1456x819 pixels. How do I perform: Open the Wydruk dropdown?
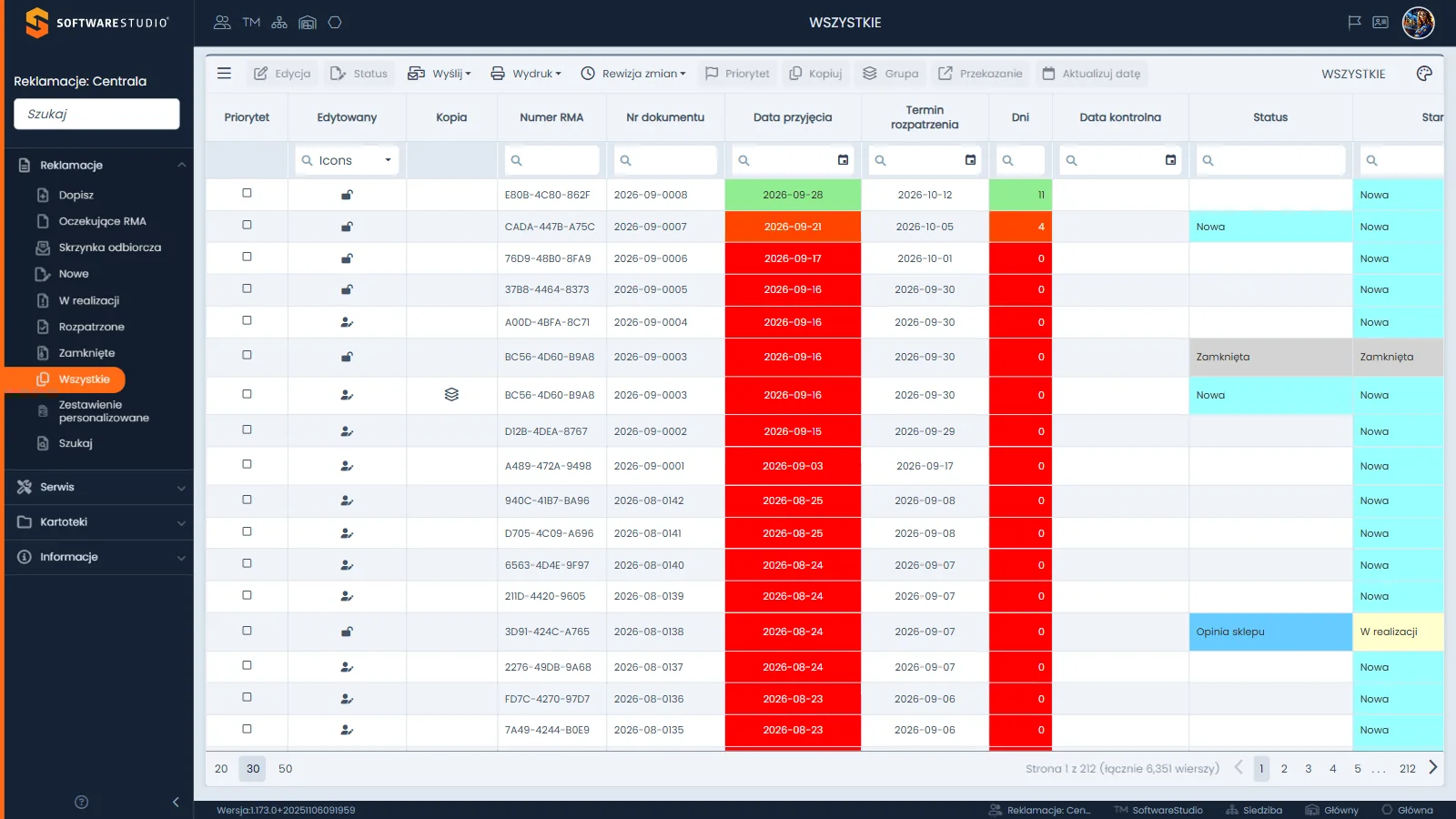[526, 74]
